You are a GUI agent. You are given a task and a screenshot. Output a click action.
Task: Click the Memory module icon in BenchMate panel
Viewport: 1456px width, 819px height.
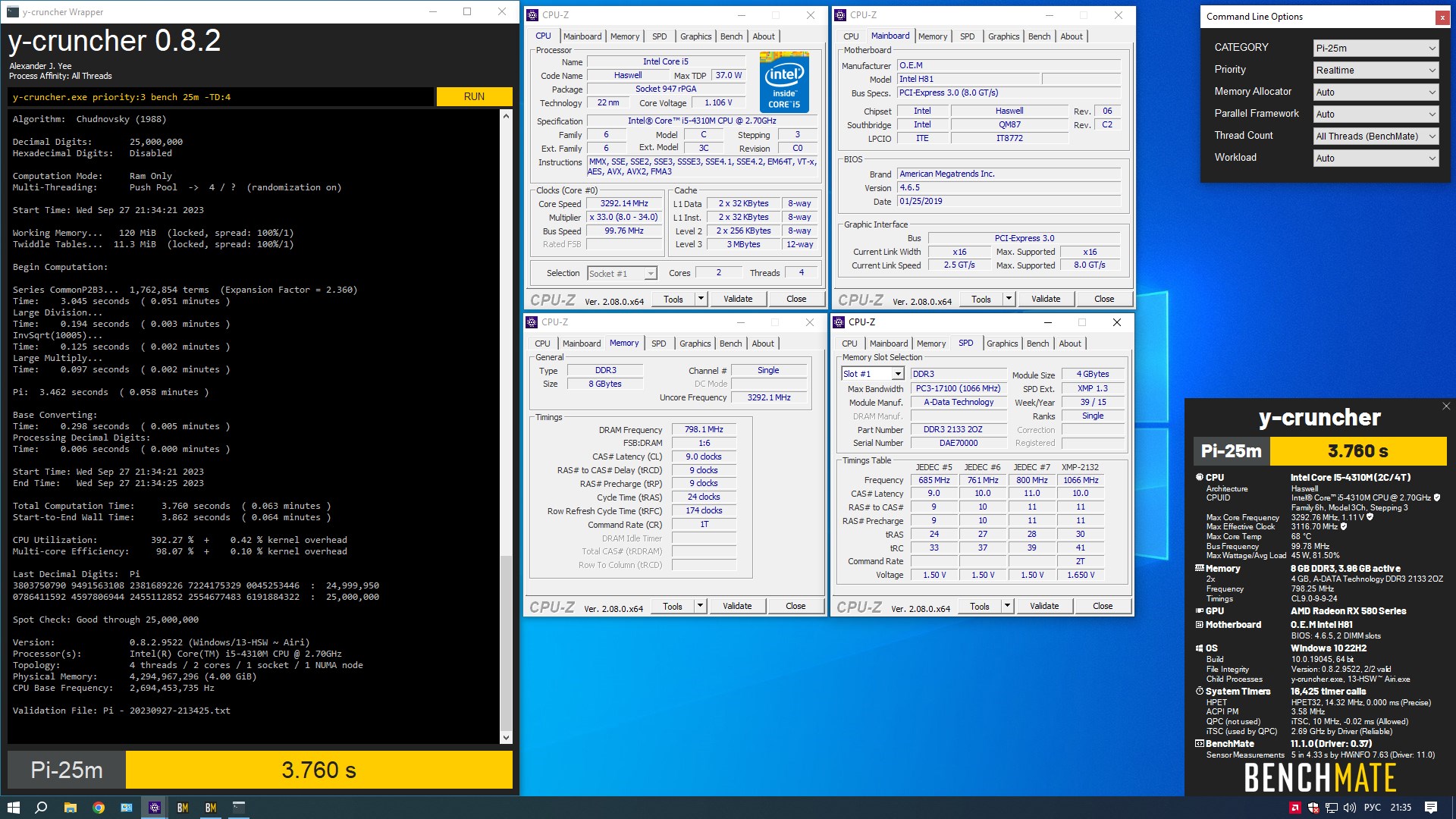click(1200, 568)
